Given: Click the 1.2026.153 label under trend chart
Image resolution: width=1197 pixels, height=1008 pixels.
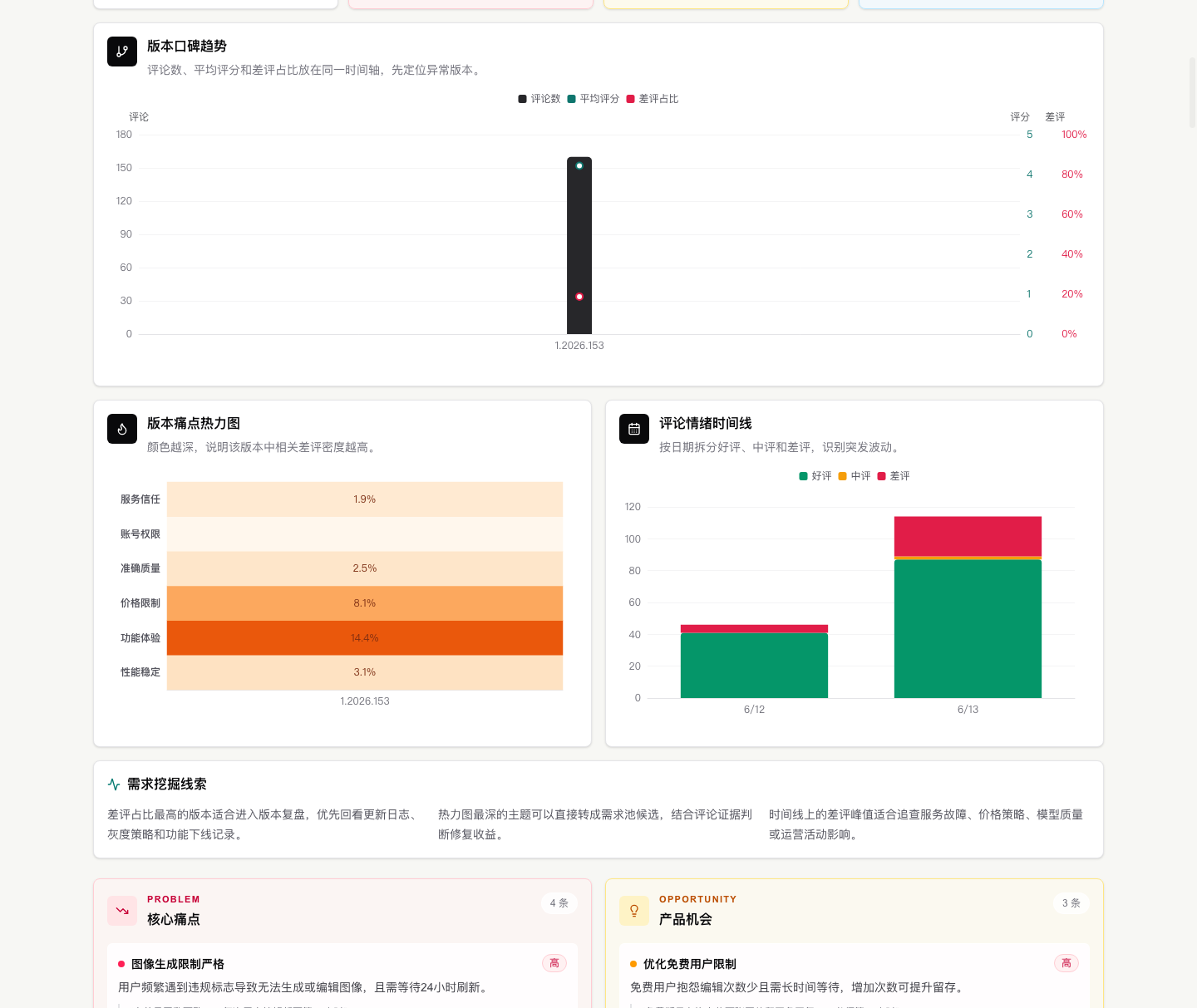Looking at the screenshot, I should (579, 346).
